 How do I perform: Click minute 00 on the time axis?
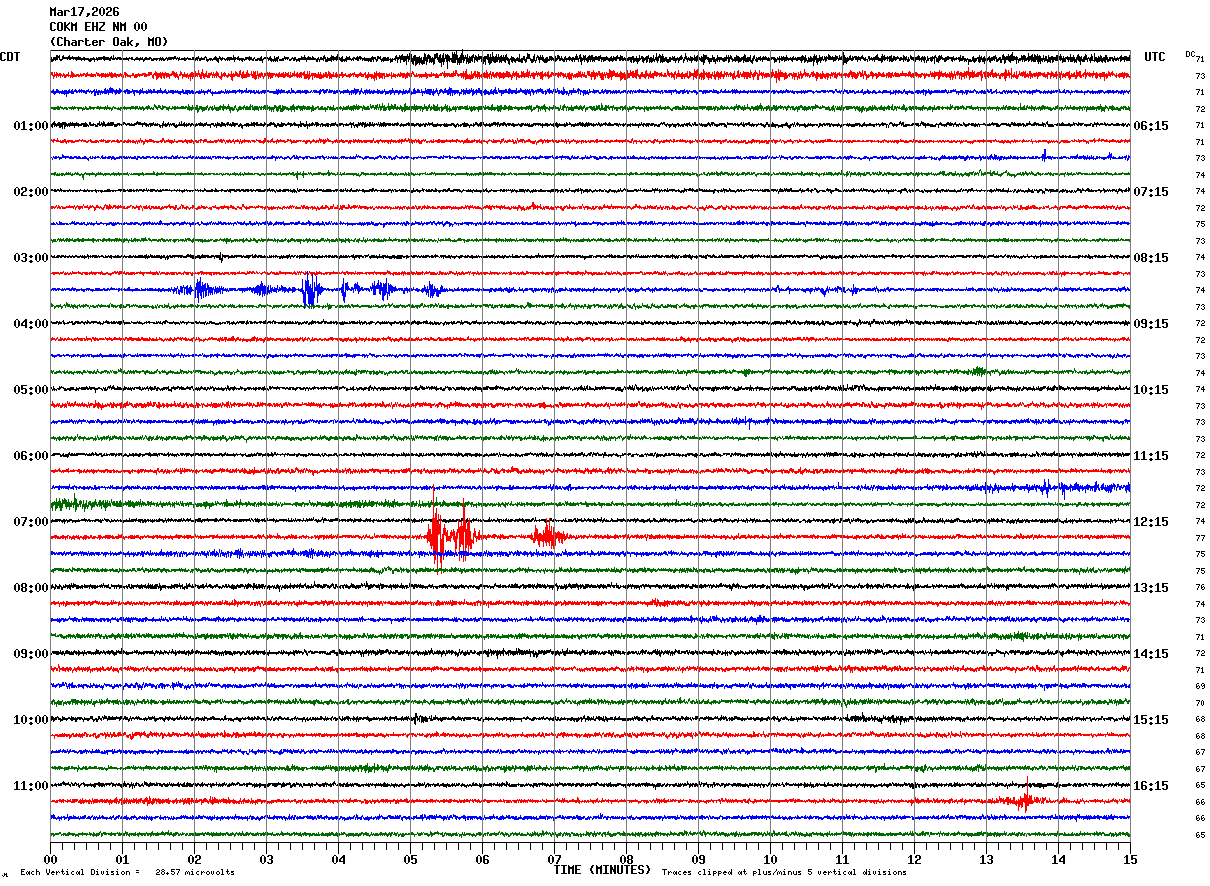[x=50, y=859]
